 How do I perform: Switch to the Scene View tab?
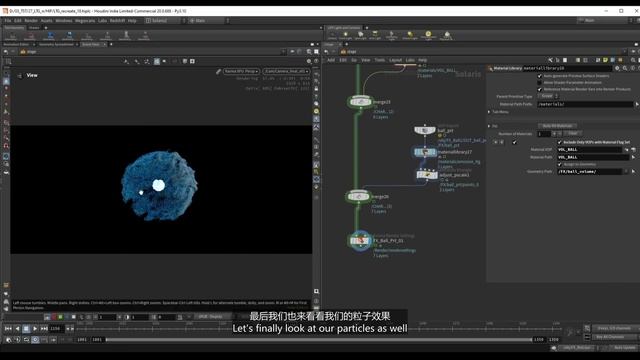pyautogui.click(x=91, y=44)
